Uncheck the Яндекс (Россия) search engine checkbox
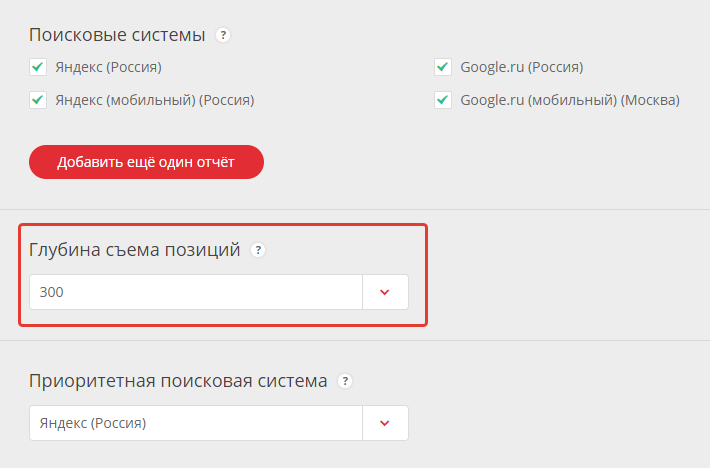The height and width of the screenshot is (468, 710). 38,67
